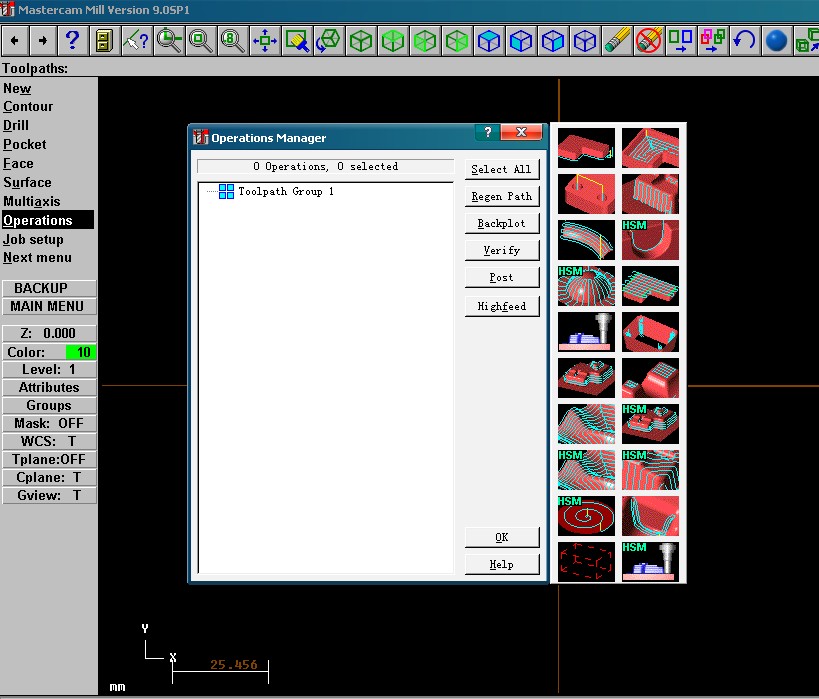
Task: Click the Cplane: T button
Action: click(49, 477)
